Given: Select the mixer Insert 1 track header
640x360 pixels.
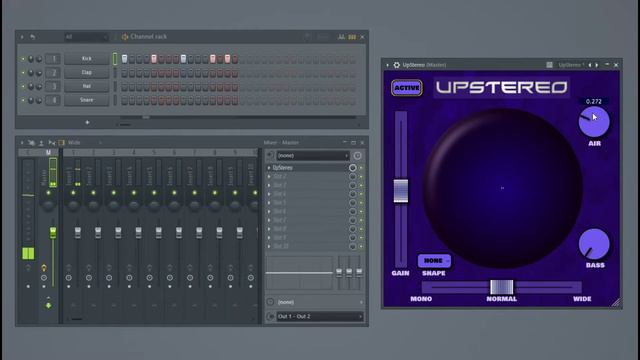Looking at the screenshot, I should pyautogui.click(x=73, y=152).
